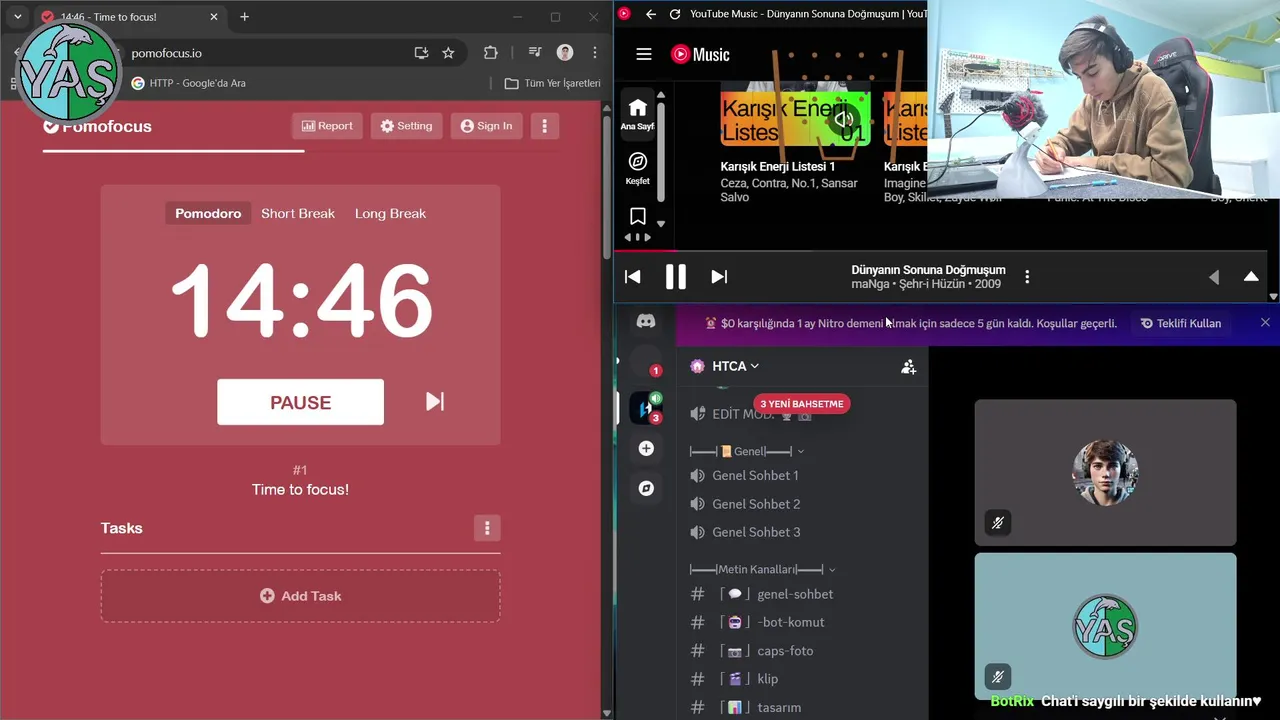The height and width of the screenshot is (720, 1280).
Task: Click the YouTube Music logo
Action: pos(700,54)
